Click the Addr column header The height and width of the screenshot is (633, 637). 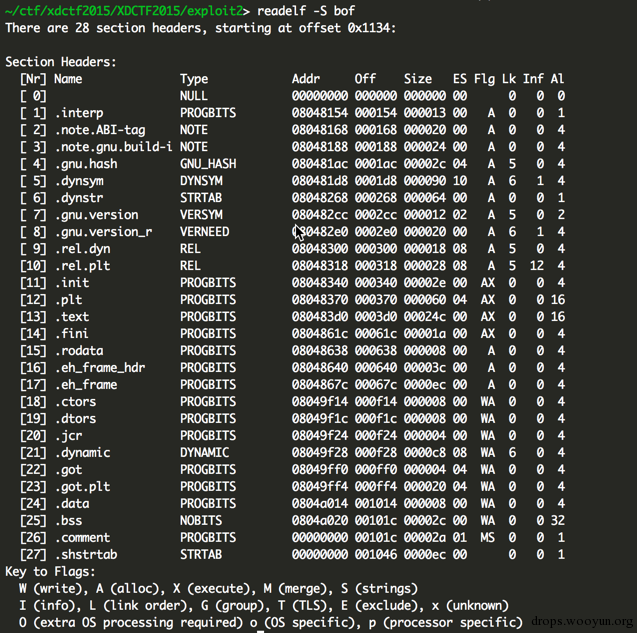point(306,79)
